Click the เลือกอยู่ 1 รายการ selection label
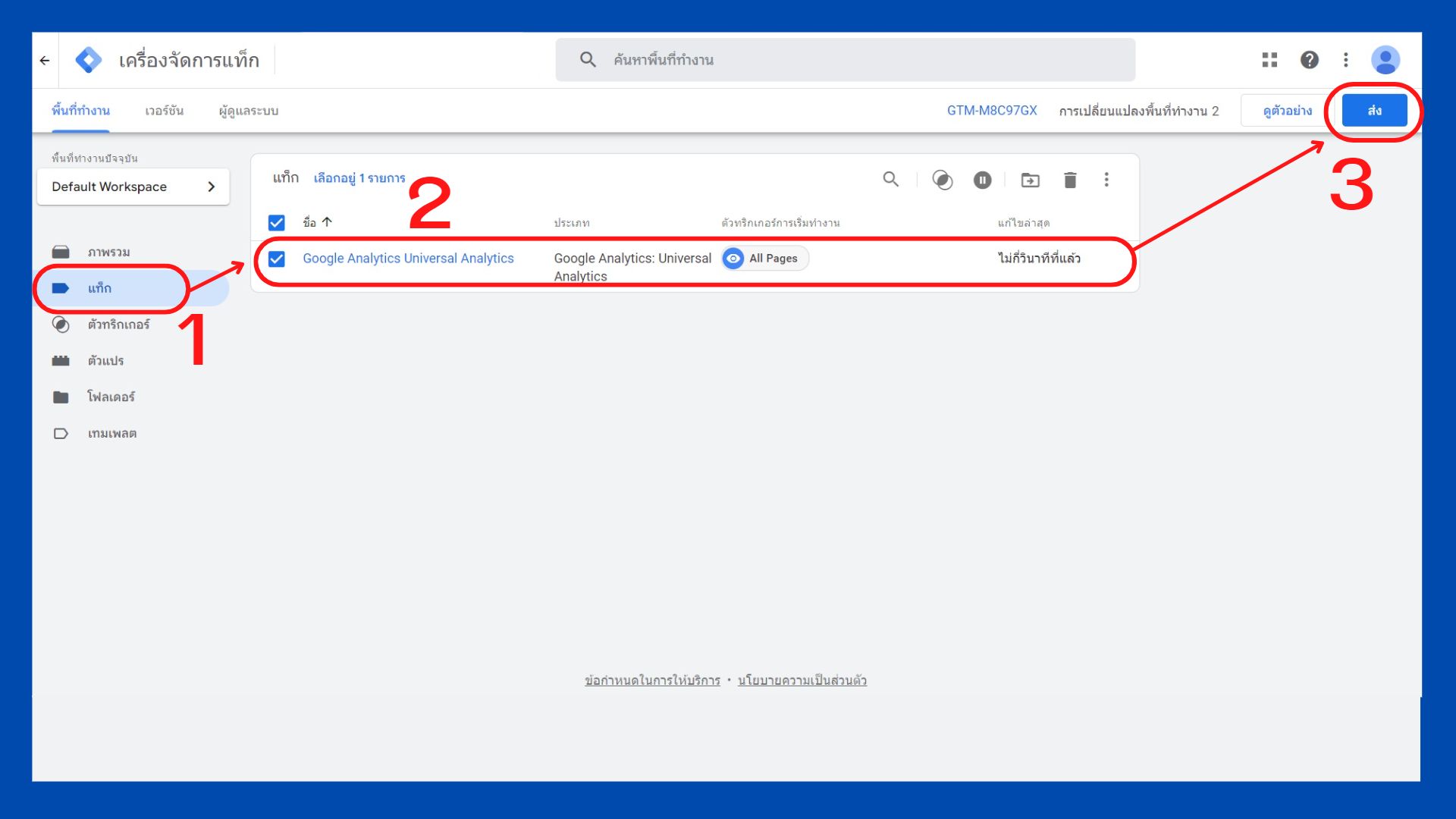 click(x=359, y=178)
